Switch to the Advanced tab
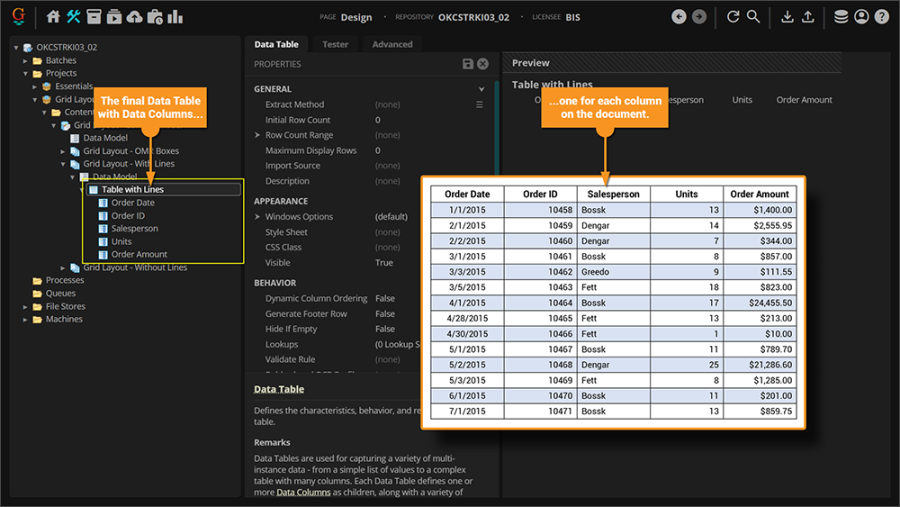Image resolution: width=900 pixels, height=507 pixels. coord(392,44)
